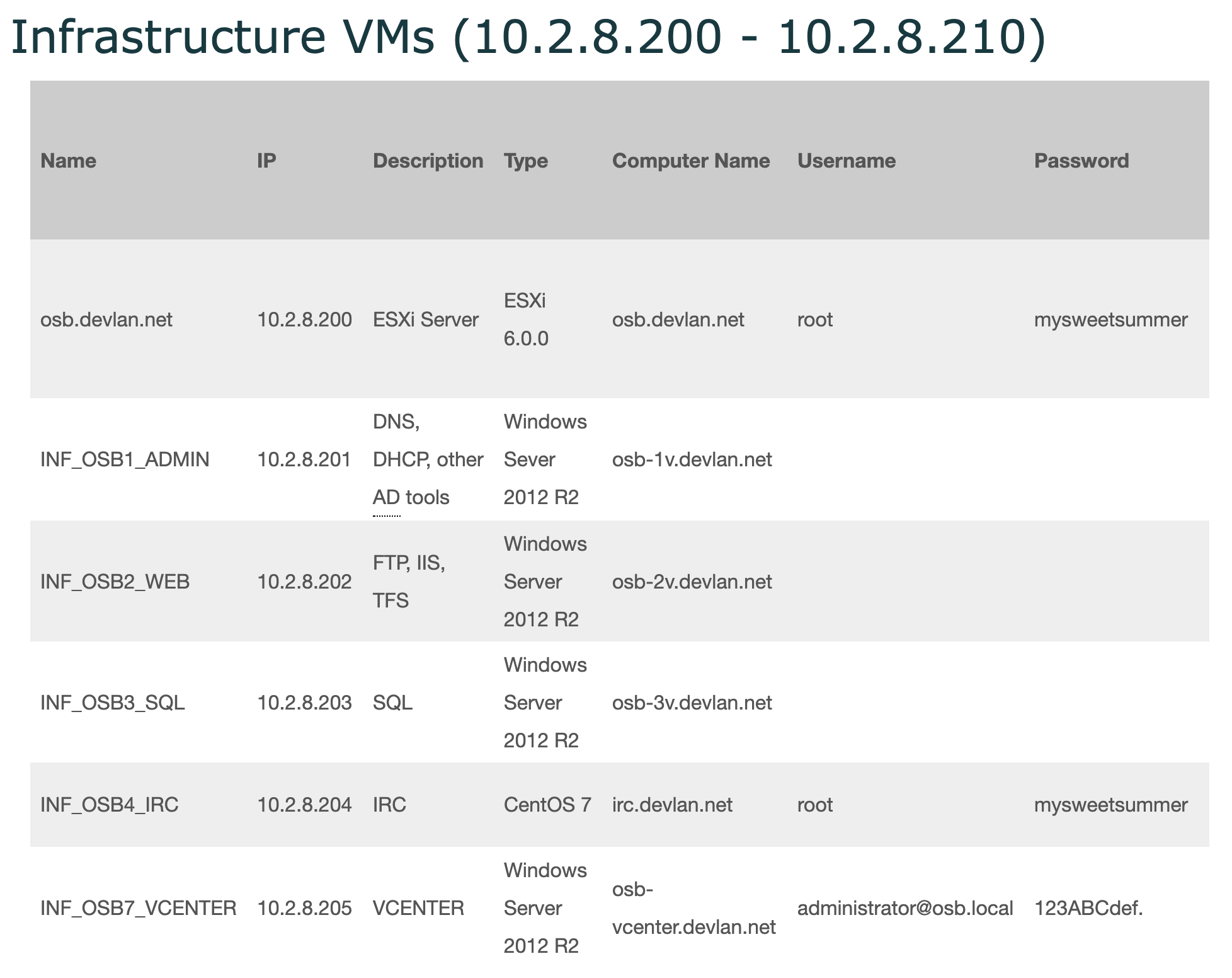Viewport: 1232px width, 978px height.
Task: Click the underlined AD abbreviation text
Action: (x=387, y=498)
